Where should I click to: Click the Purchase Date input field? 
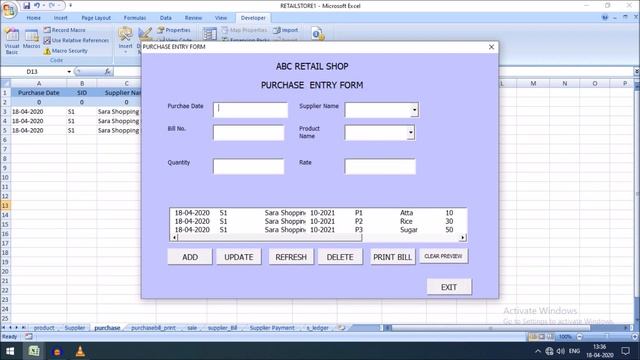(x=250, y=110)
